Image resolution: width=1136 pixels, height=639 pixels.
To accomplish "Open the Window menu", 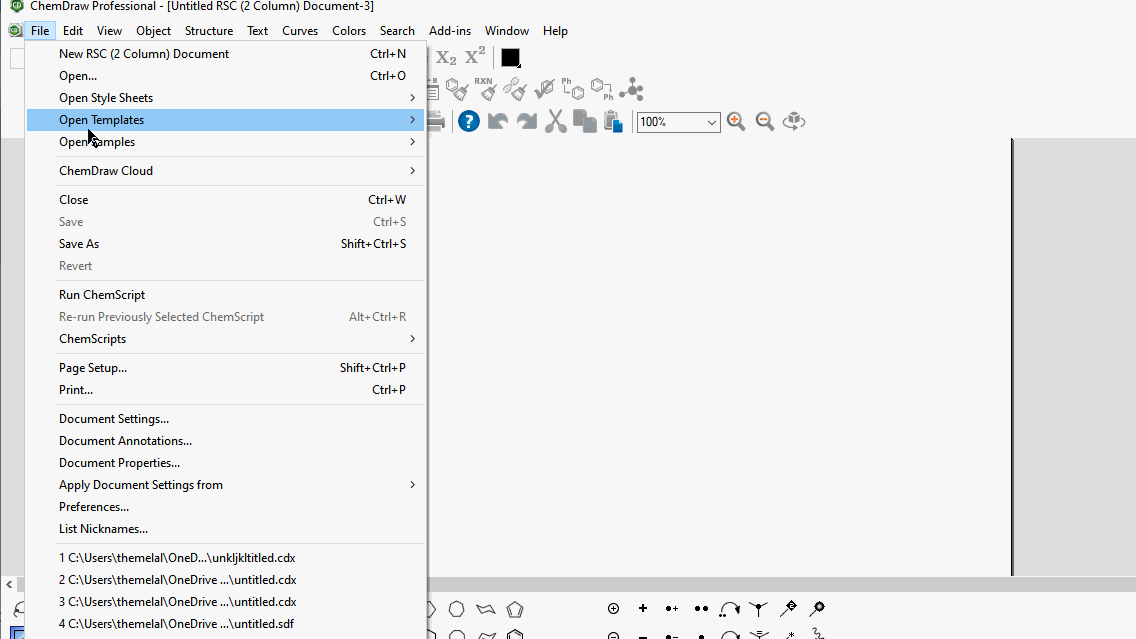I will pos(506,30).
